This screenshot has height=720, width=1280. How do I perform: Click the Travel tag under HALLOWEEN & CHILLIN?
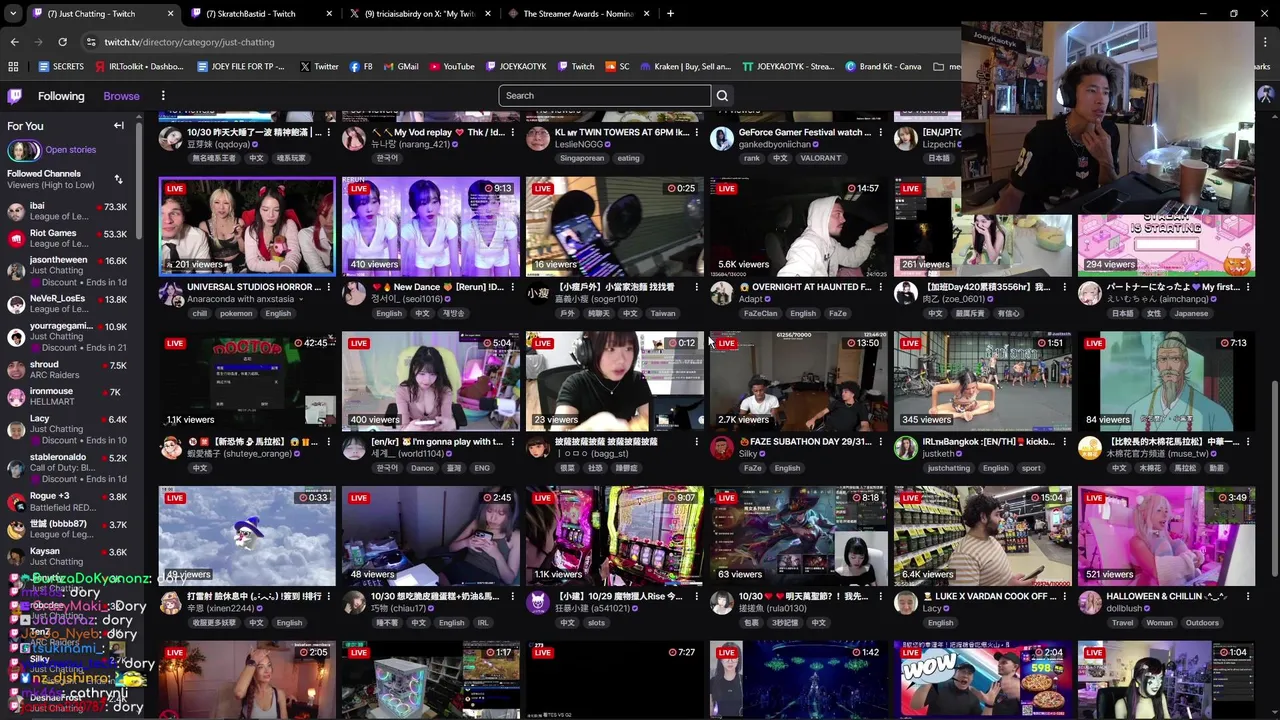[1122, 623]
